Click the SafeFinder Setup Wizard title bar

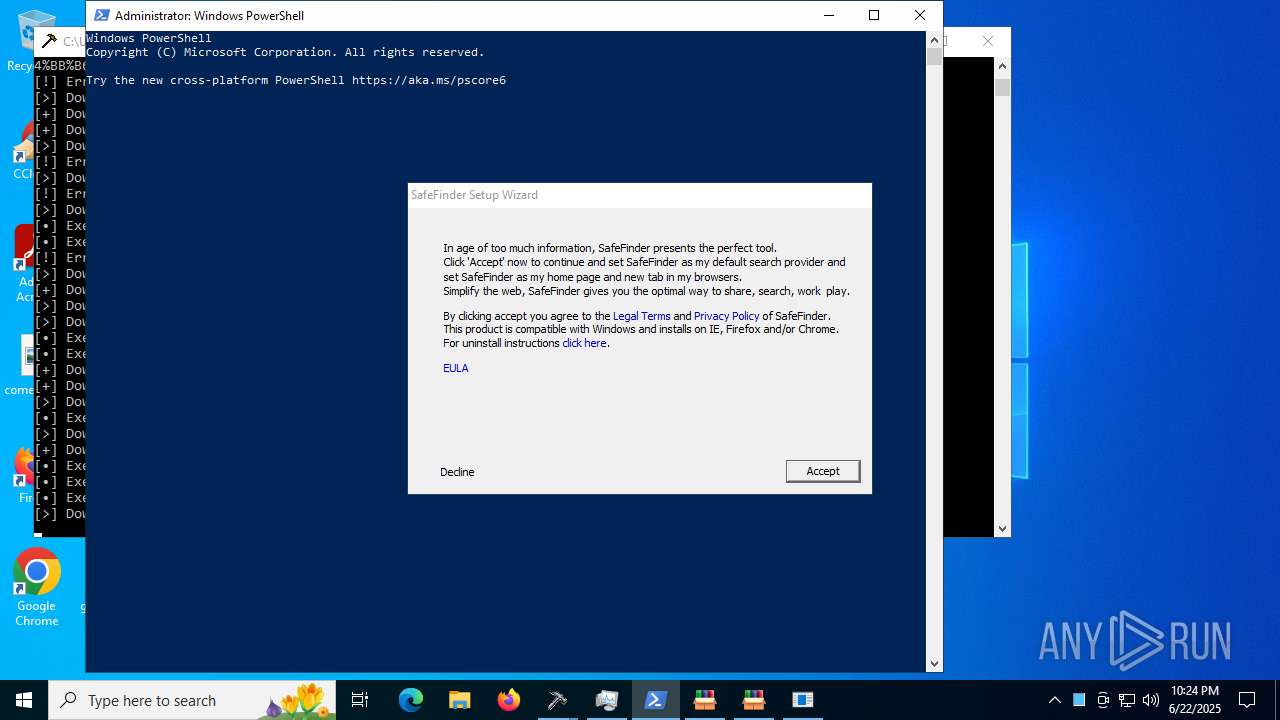click(x=640, y=195)
